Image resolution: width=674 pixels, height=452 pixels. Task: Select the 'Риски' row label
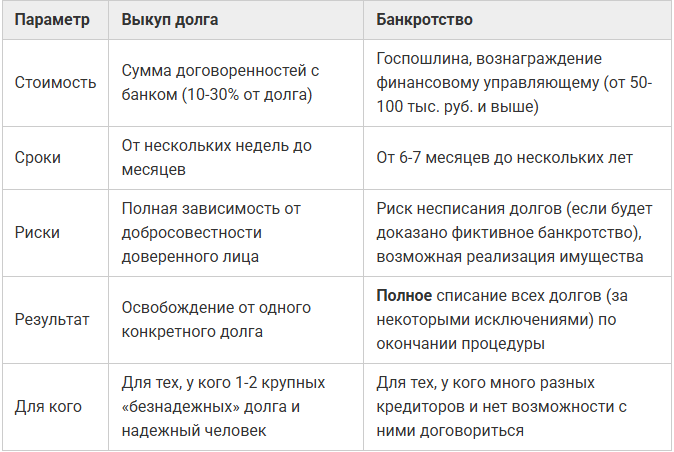point(37,232)
